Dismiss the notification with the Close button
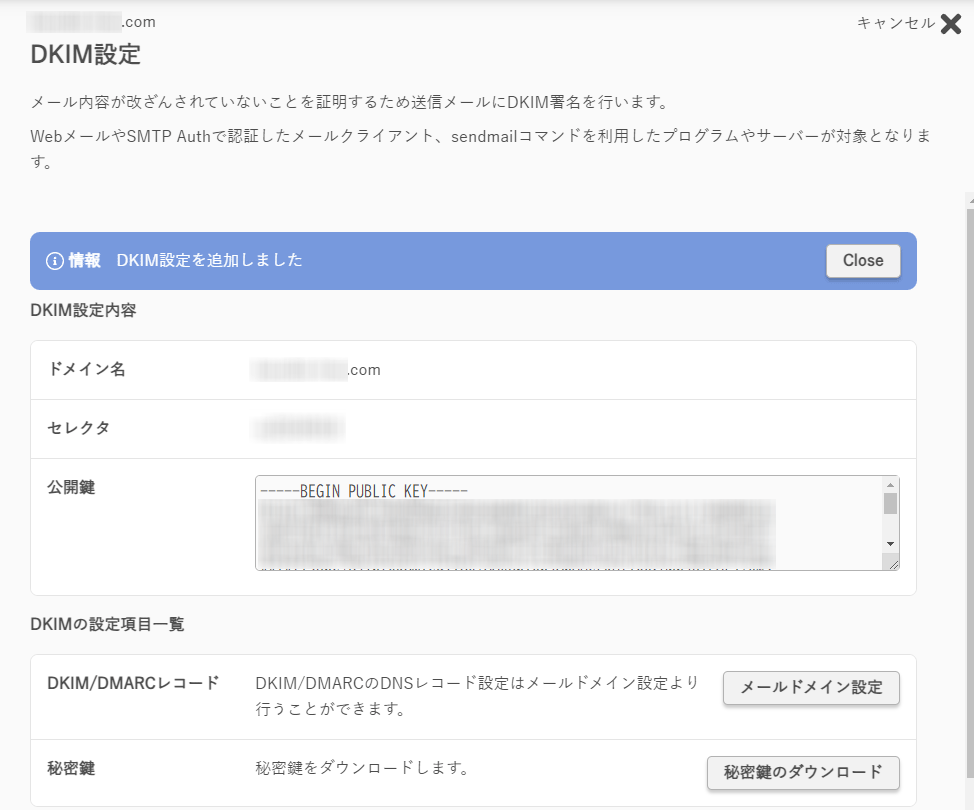Image resolution: width=974 pixels, height=810 pixels. pos(862,261)
